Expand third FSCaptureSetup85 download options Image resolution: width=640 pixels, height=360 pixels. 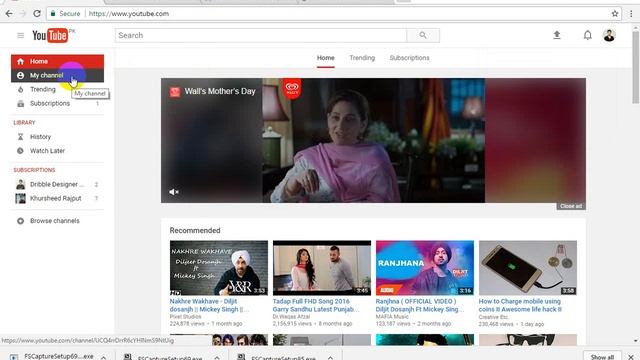tap(330, 358)
